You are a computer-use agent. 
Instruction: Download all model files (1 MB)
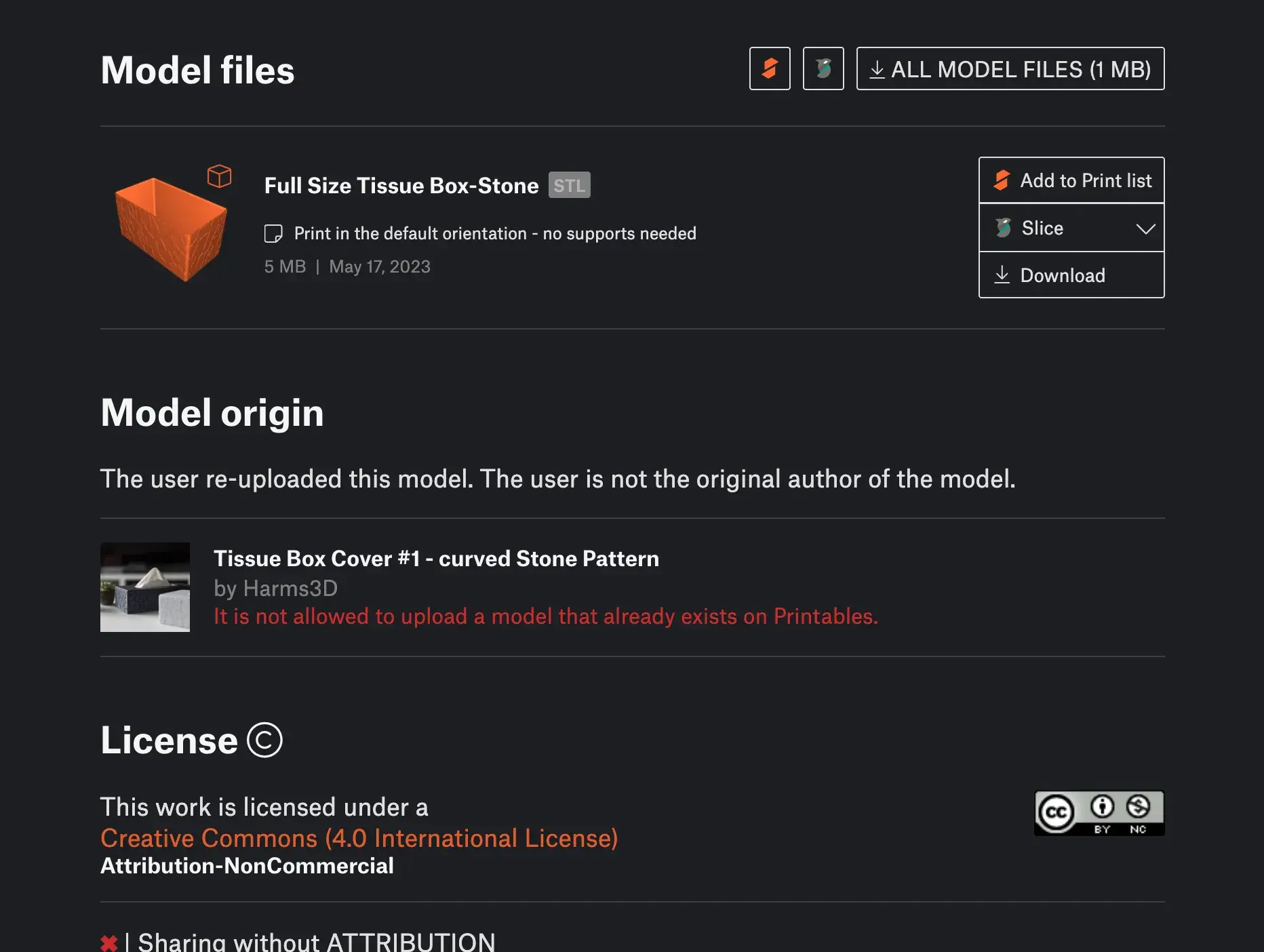[x=1010, y=68]
